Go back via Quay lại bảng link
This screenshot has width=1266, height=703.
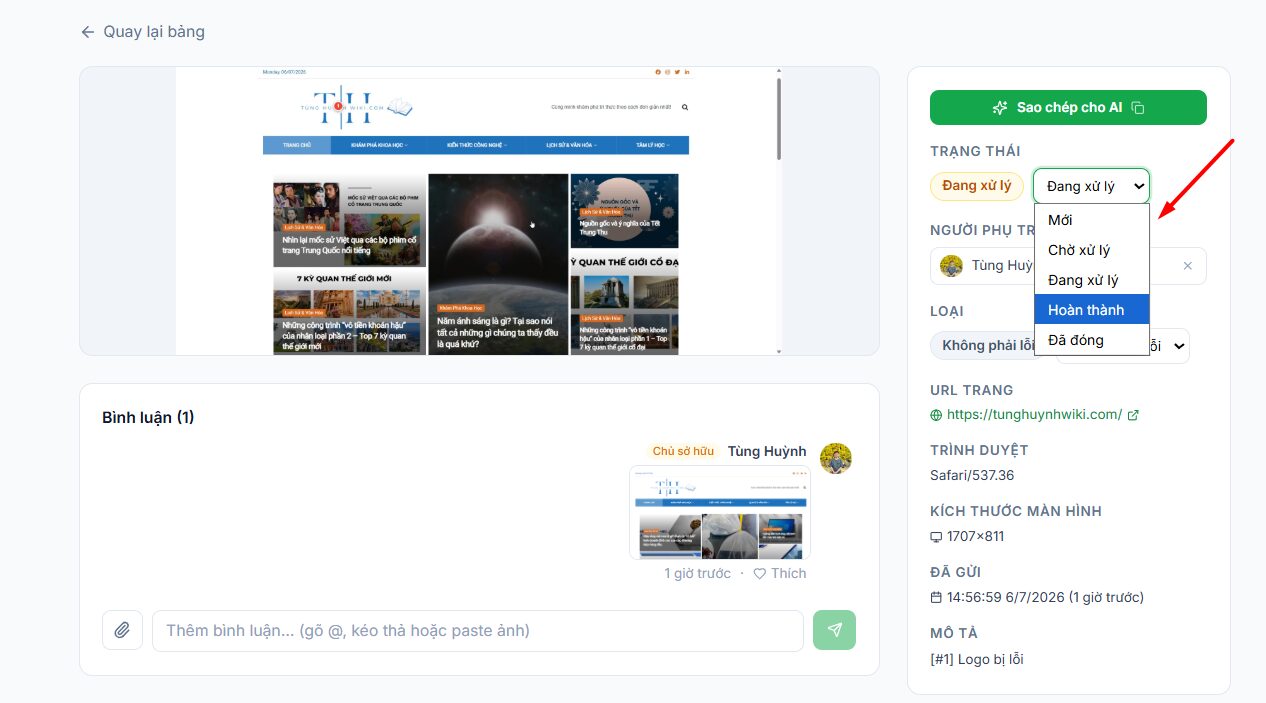(143, 32)
